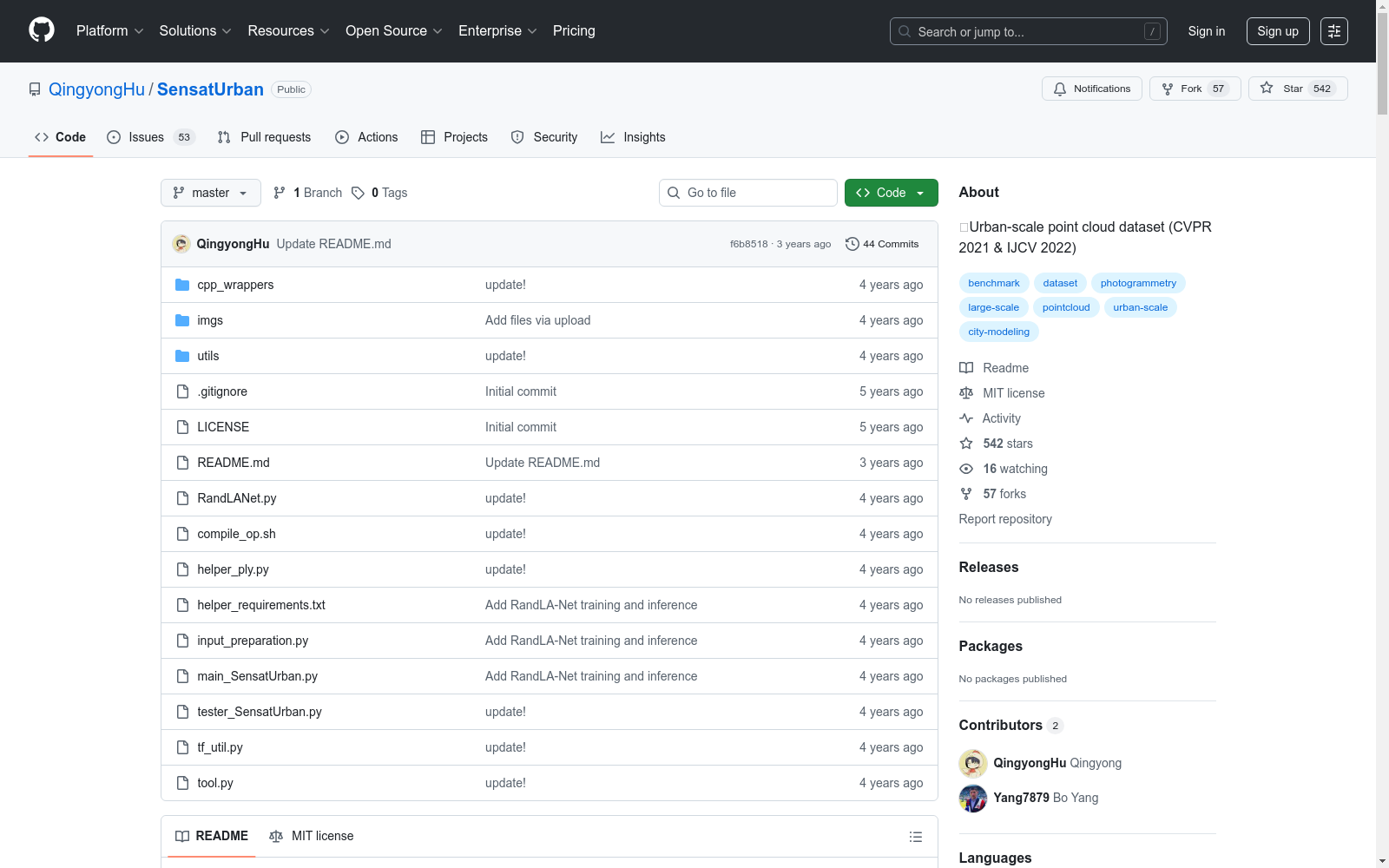Click the LICENSE file icon
The height and width of the screenshot is (868, 1389).
pyautogui.click(x=182, y=427)
